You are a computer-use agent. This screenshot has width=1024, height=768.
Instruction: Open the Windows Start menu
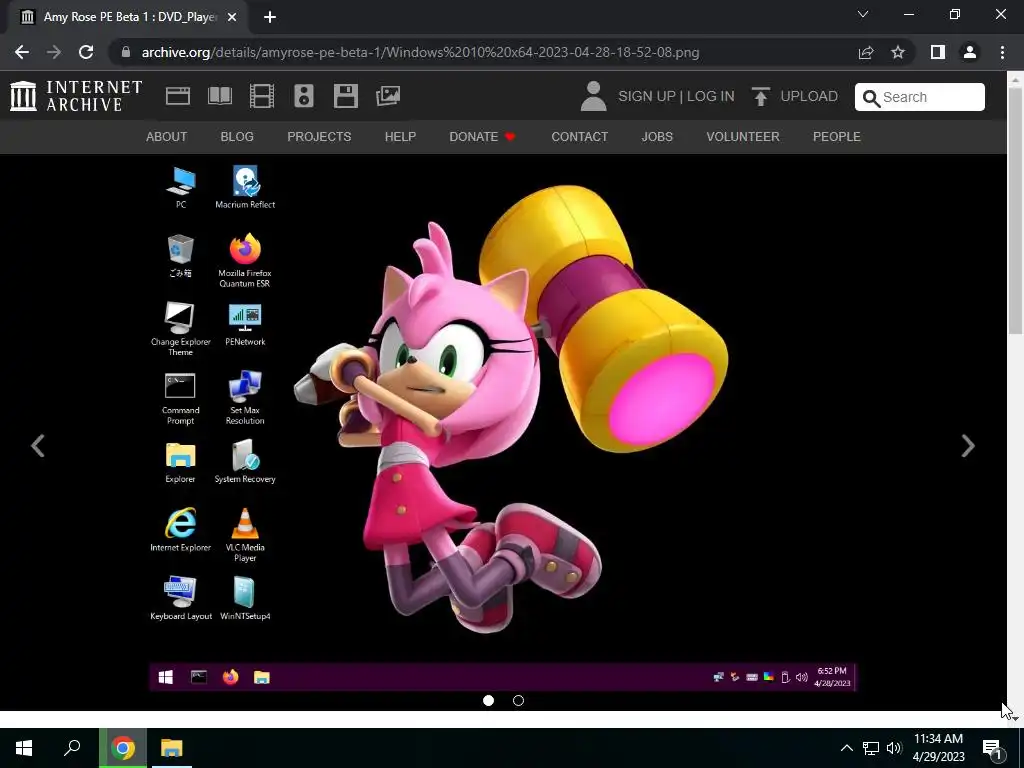24,748
